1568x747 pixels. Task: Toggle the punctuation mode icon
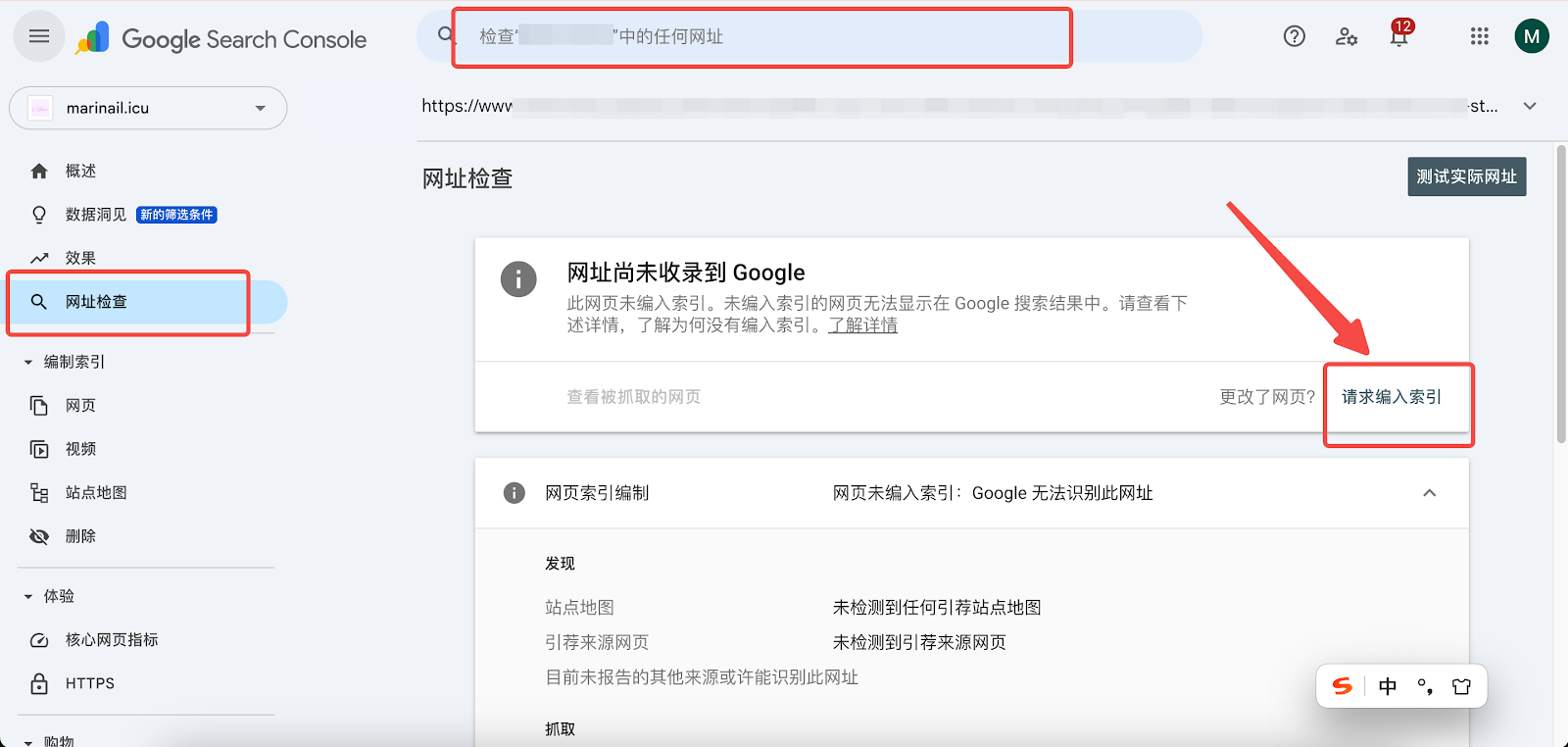coord(1425,686)
